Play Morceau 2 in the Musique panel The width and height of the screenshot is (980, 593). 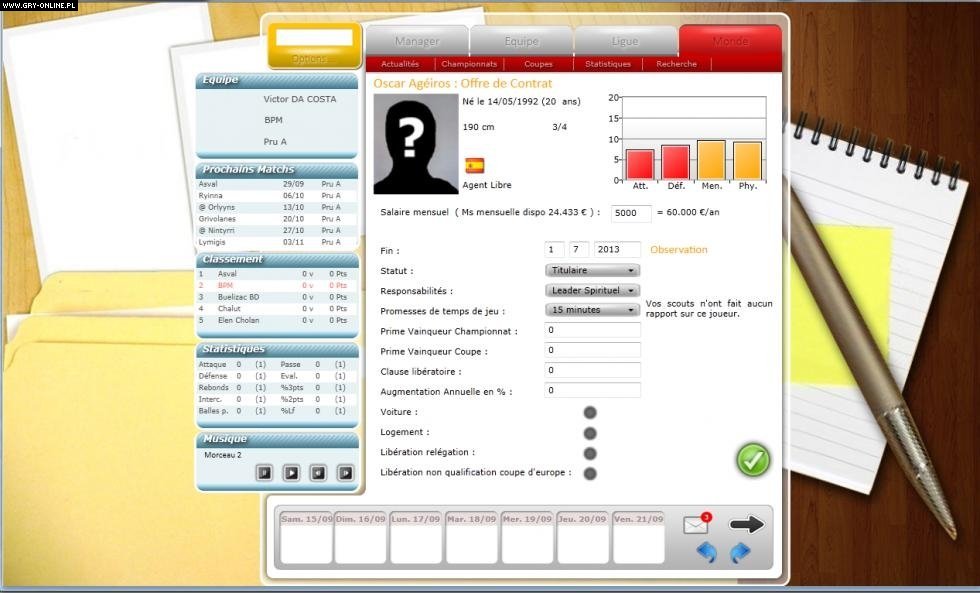coord(293,471)
